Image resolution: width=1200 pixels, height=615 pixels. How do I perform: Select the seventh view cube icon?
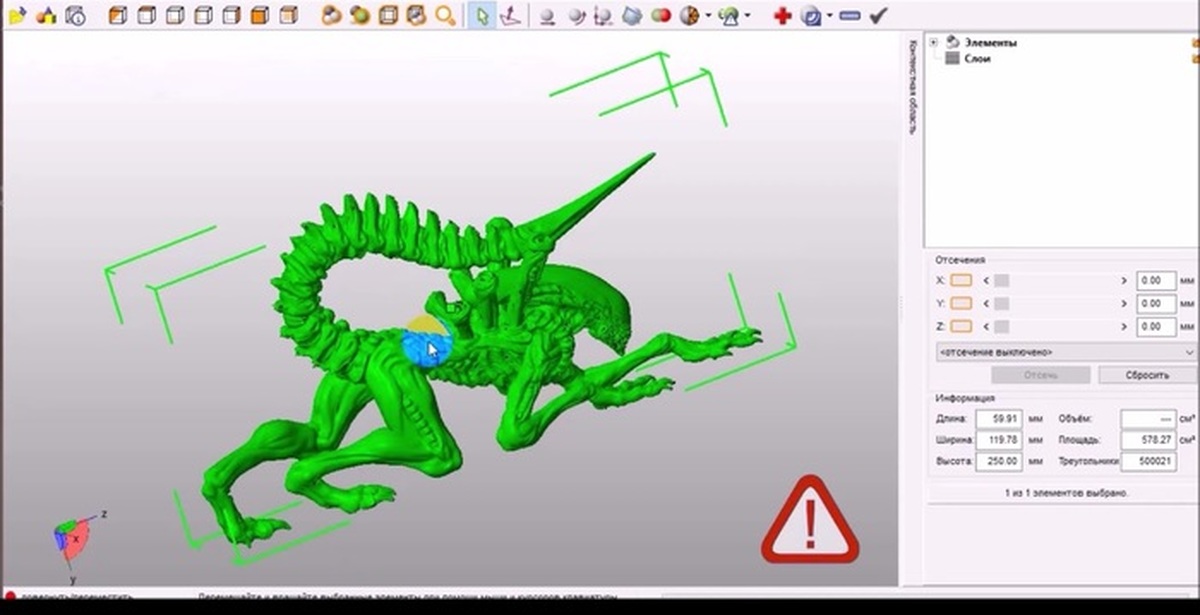tap(288, 15)
